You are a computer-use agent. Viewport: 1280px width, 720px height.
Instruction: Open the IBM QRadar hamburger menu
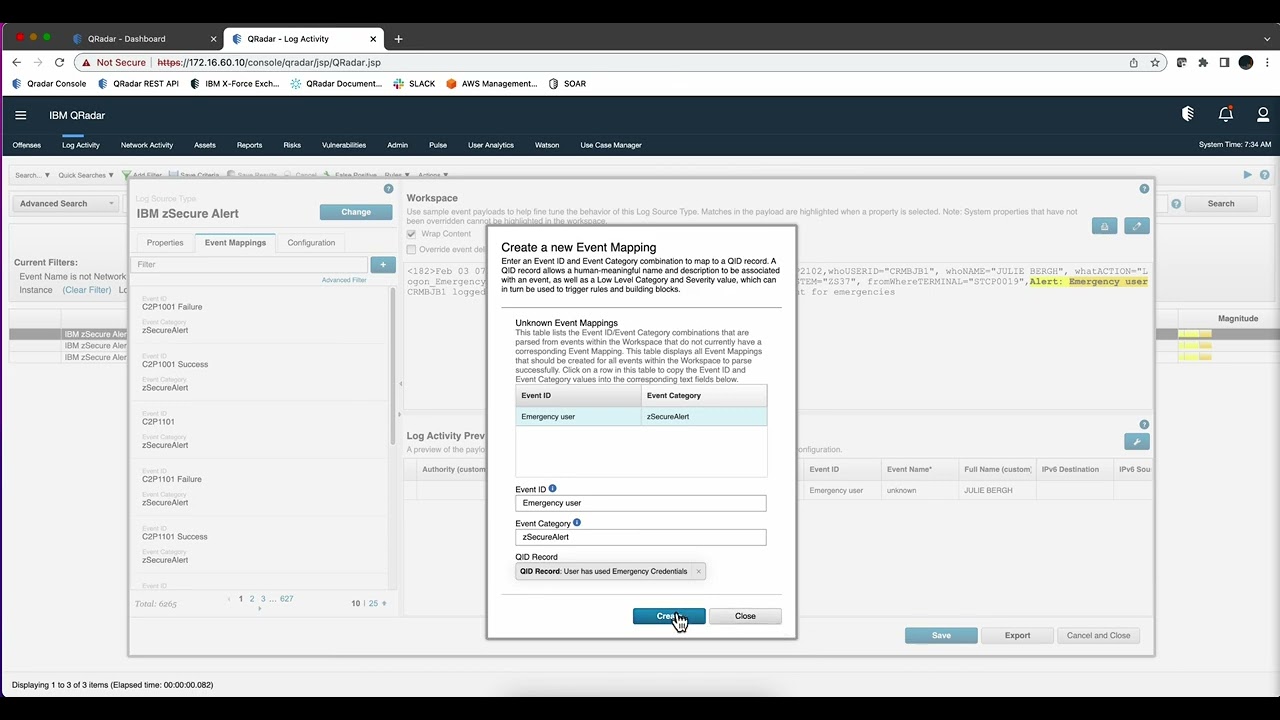tap(20, 115)
